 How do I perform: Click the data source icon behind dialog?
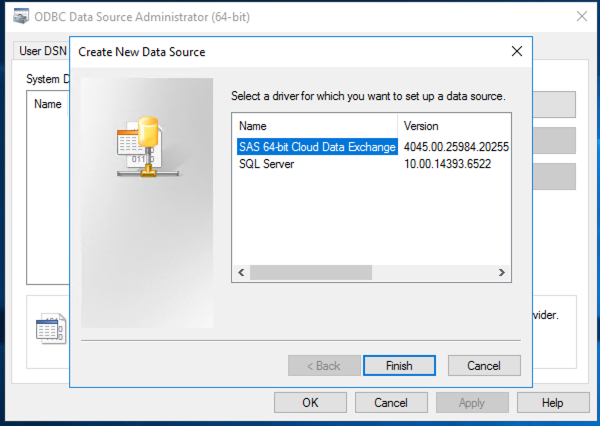pyautogui.click(x=50, y=327)
